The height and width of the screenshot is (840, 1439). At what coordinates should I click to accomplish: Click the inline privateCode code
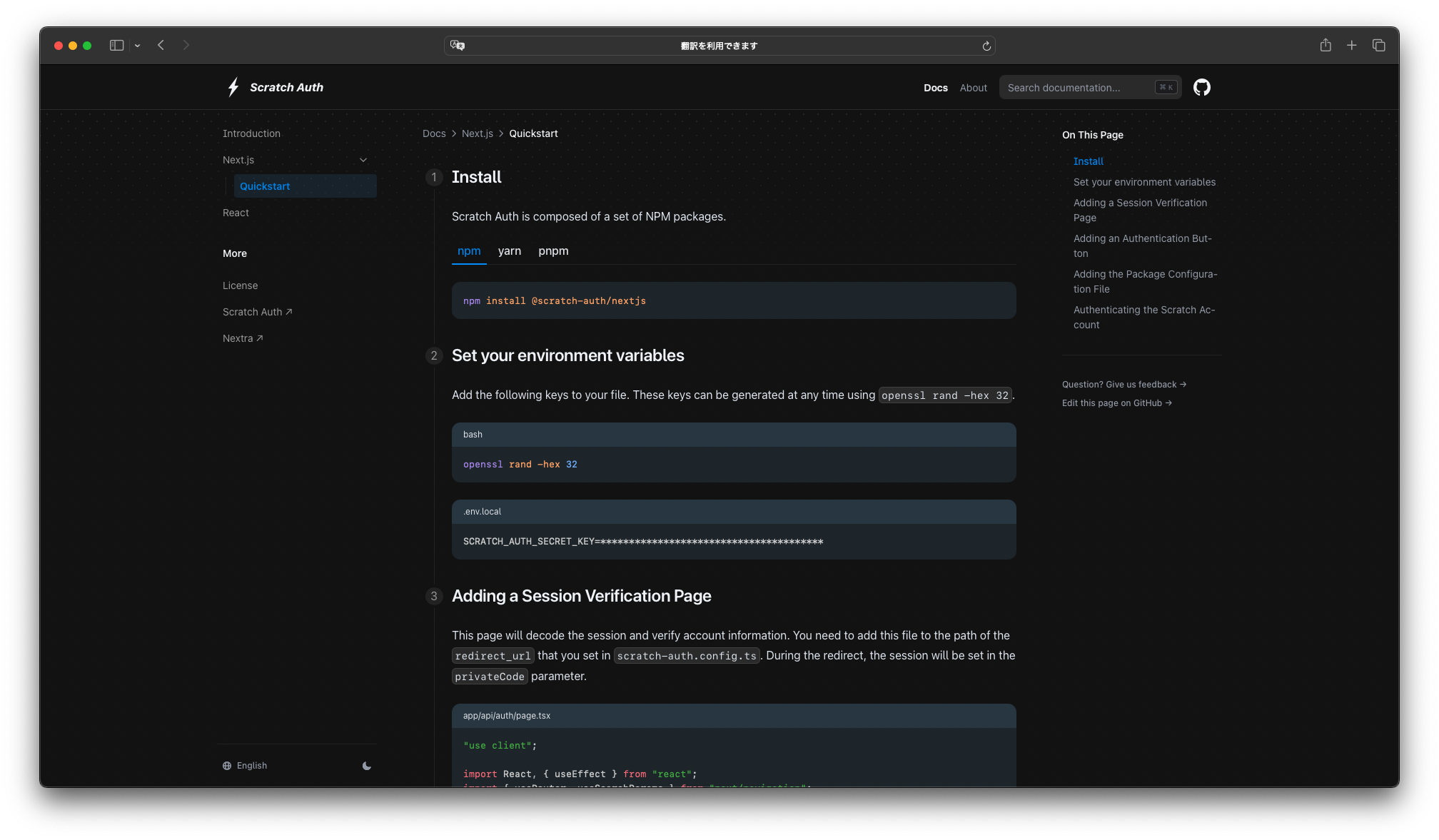pos(490,677)
